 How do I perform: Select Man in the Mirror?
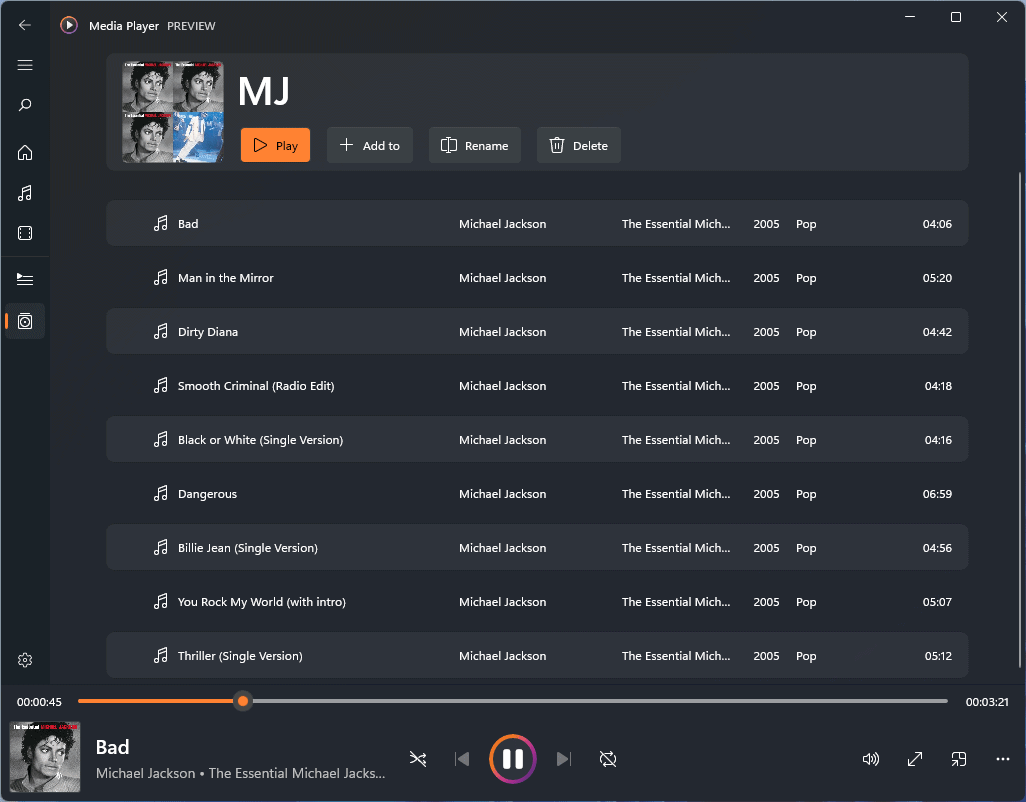(x=537, y=277)
